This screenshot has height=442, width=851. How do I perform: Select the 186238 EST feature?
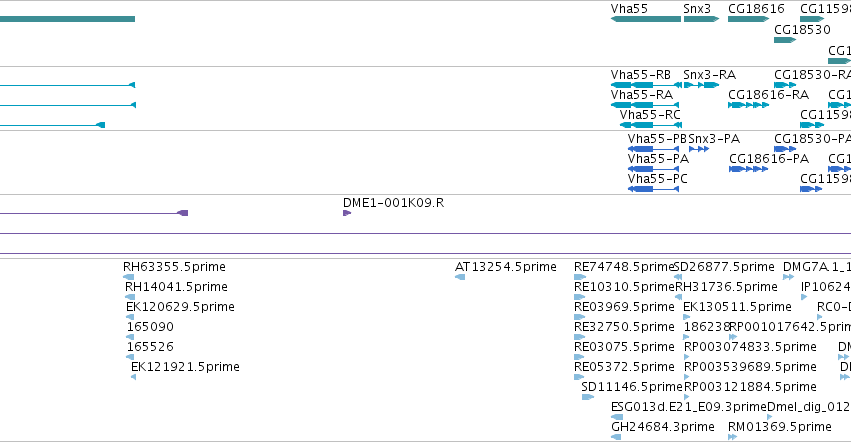686,337
